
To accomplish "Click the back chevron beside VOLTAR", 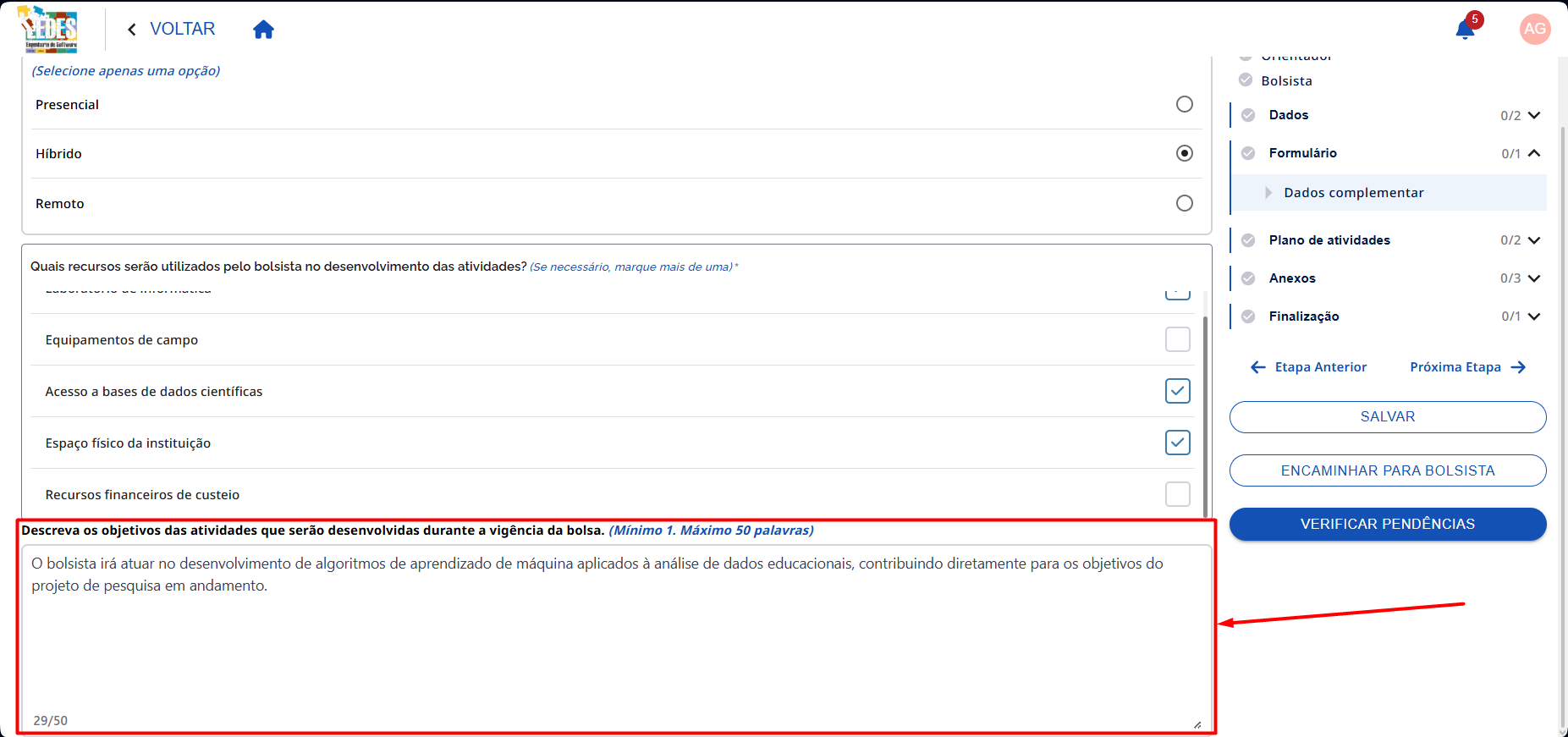I will [132, 30].
